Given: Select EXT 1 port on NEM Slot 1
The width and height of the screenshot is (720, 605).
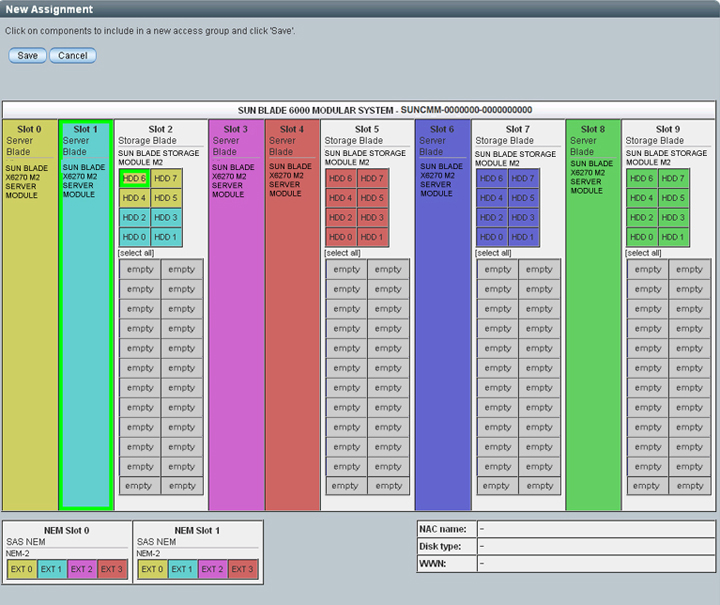Looking at the screenshot, I should coord(183,569).
